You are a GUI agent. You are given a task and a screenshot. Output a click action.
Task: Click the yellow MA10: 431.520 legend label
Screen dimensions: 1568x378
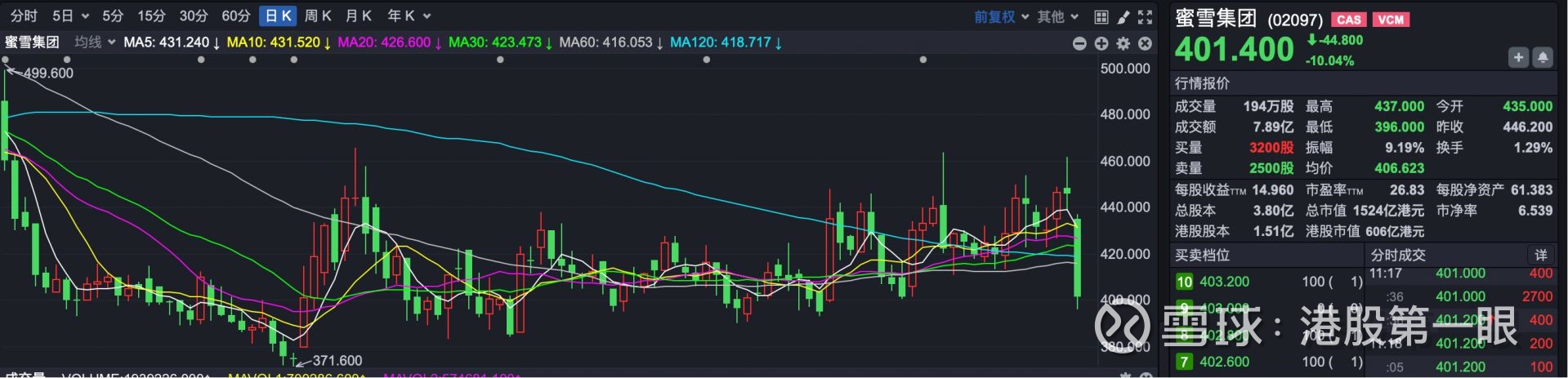279,42
